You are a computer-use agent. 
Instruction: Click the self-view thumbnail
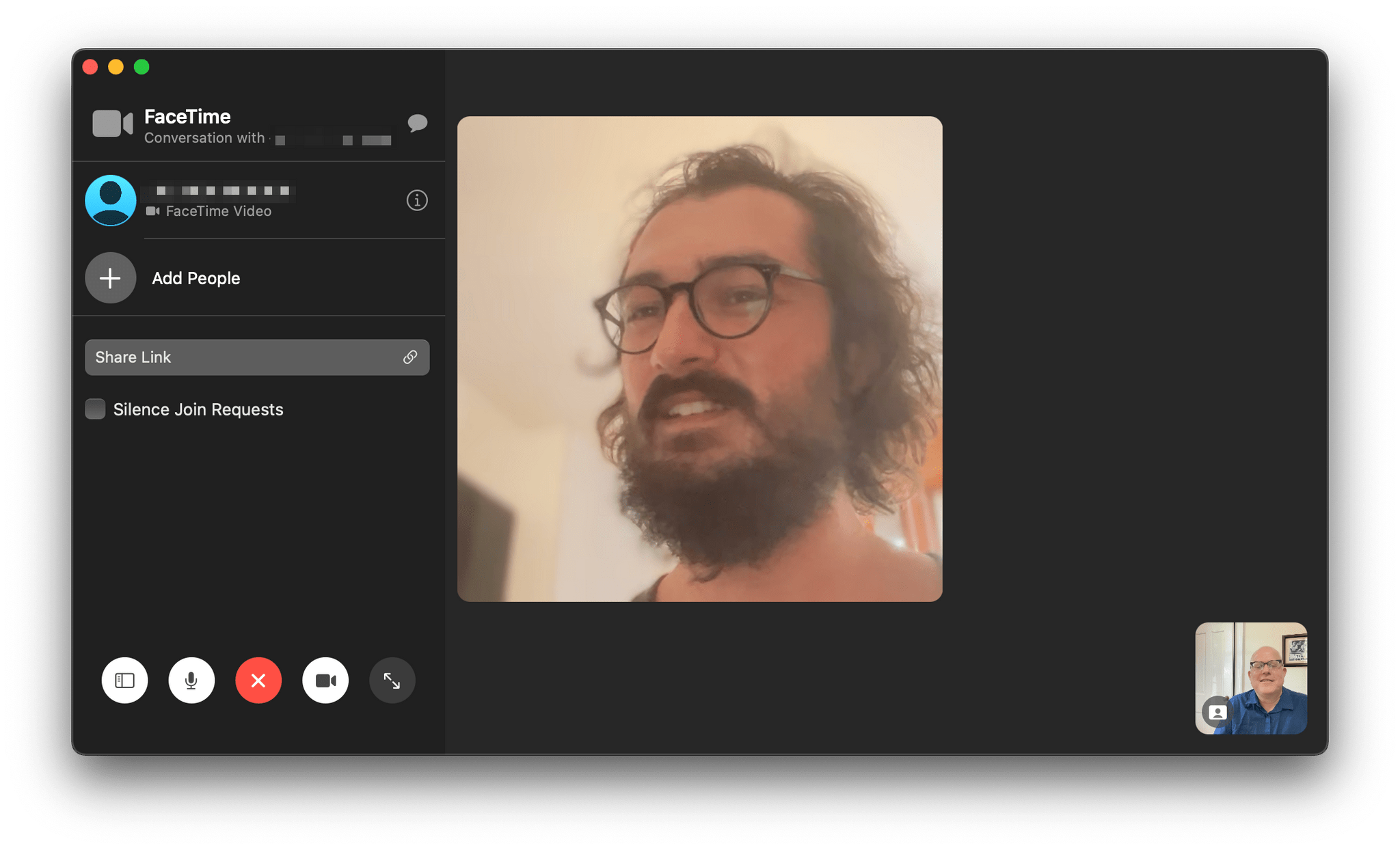click(1263, 670)
